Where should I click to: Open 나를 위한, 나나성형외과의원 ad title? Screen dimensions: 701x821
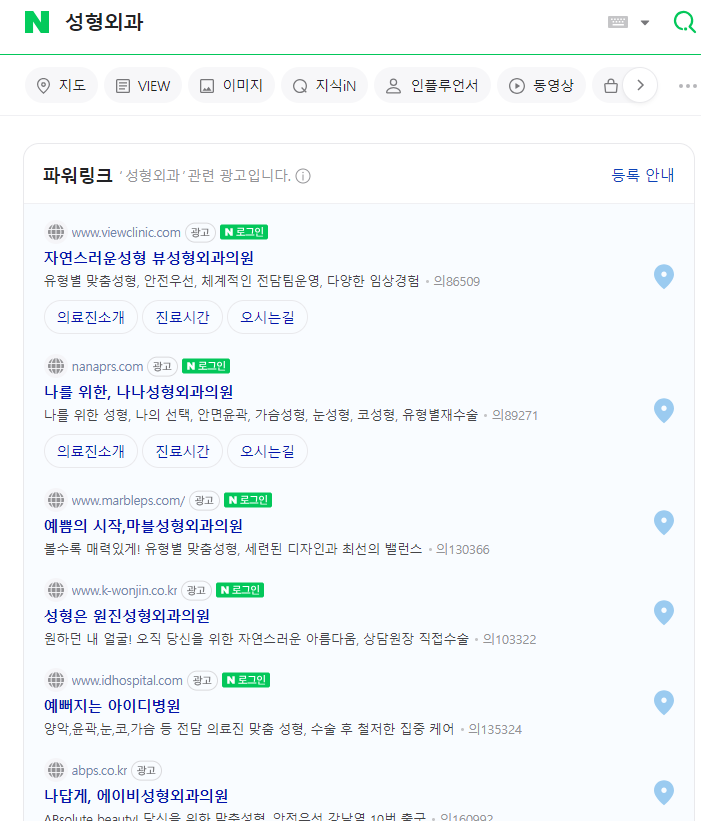(x=139, y=392)
